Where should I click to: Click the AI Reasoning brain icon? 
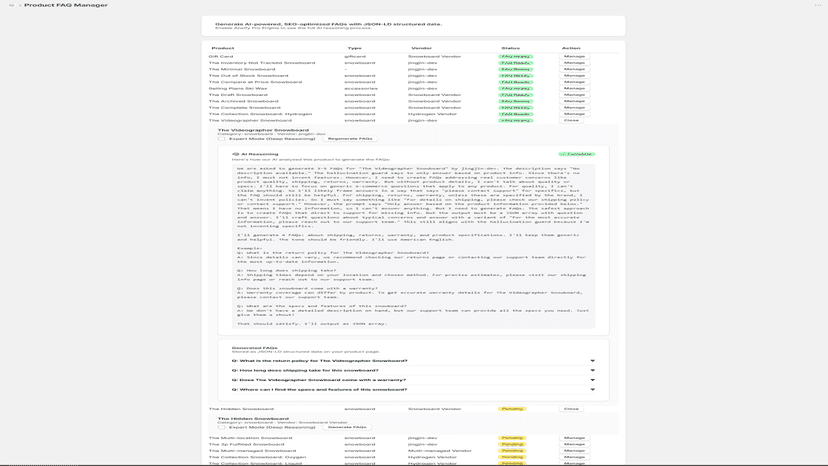pyautogui.click(x=236, y=154)
